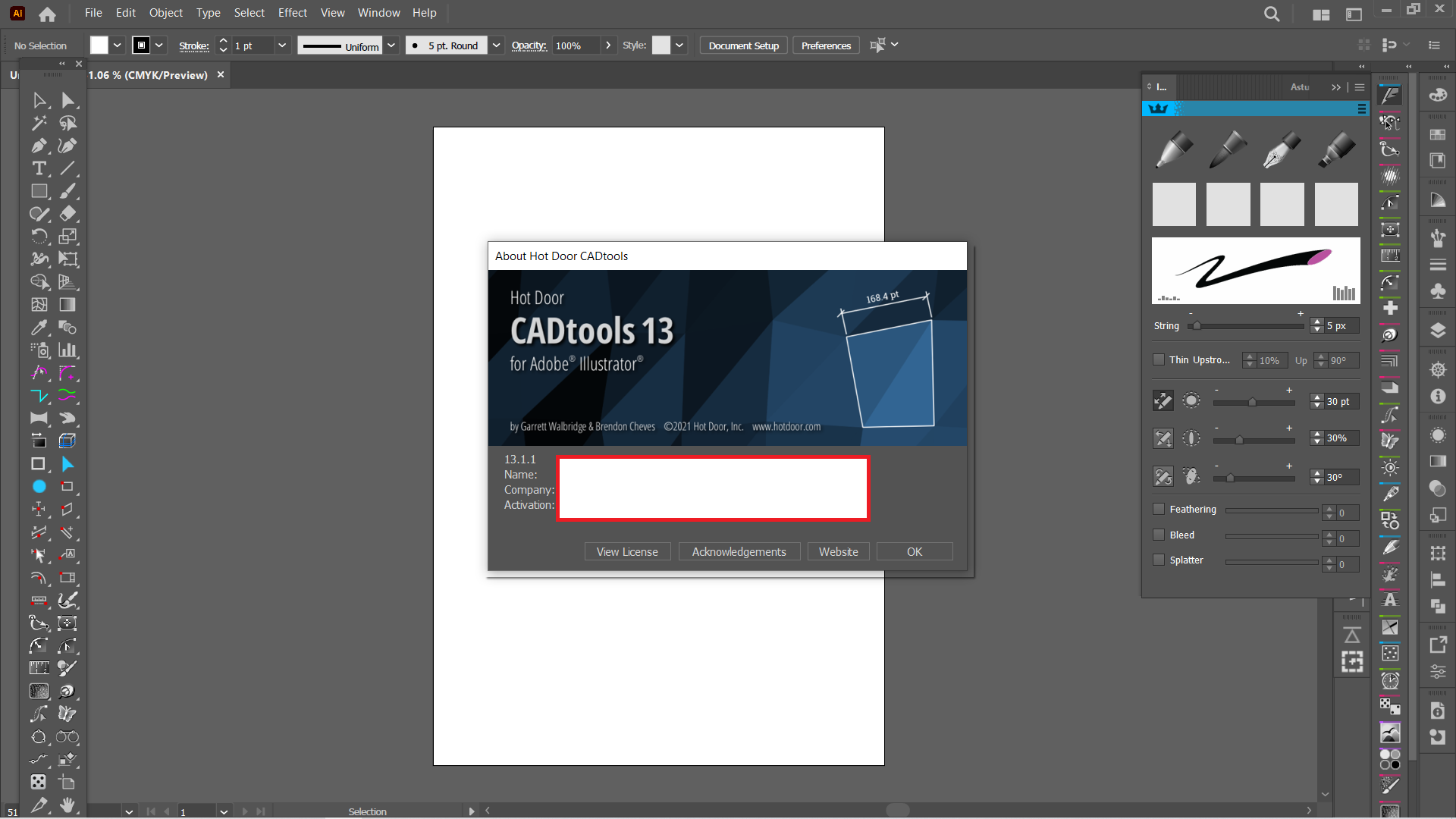Switch to the Astu panel tab
Viewport: 1456px width, 819px height.
tap(1300, 87)
